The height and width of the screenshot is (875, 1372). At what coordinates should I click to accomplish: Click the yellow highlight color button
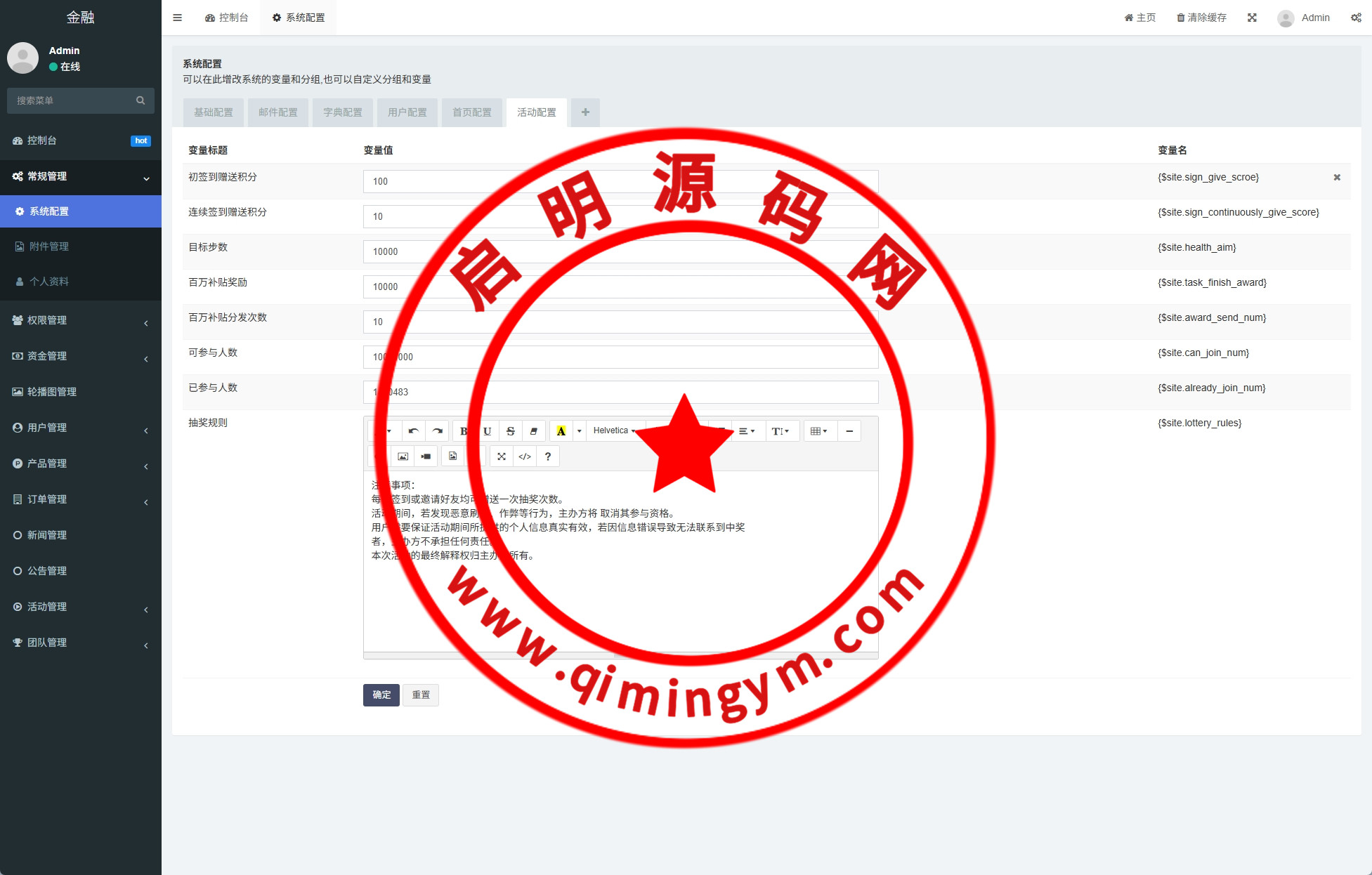coord(561,431)
